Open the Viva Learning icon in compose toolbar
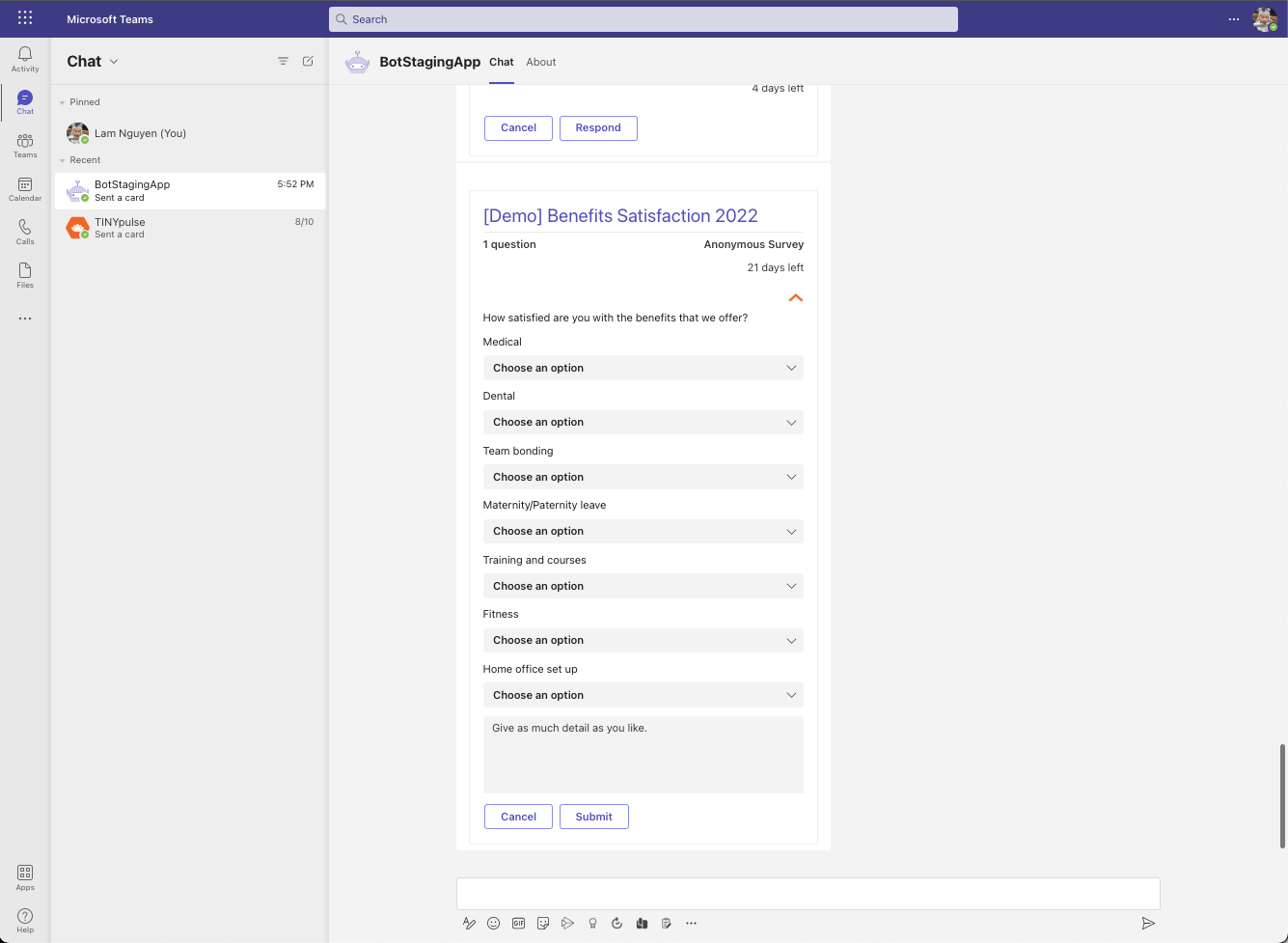1288x943 pixels. click(642, 923)
